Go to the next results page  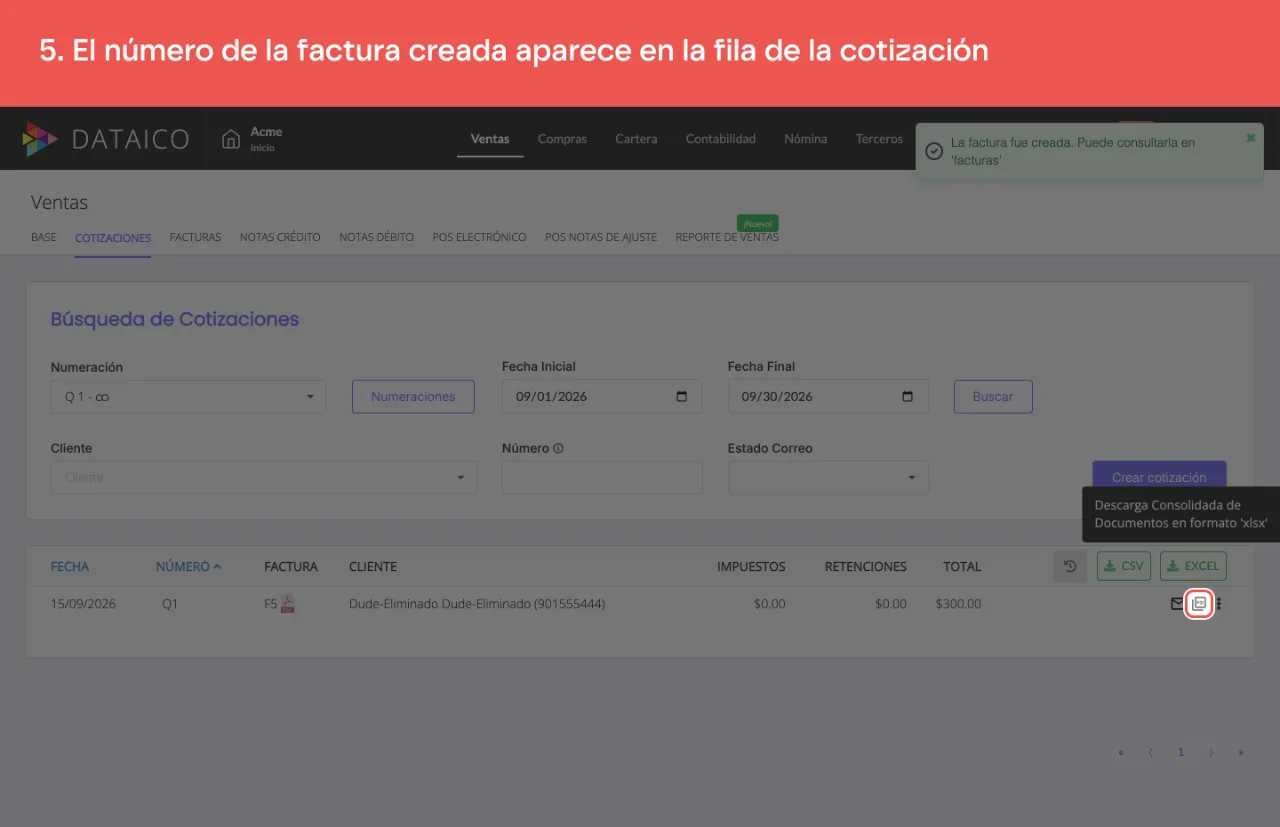click(x=1211, y=752)
